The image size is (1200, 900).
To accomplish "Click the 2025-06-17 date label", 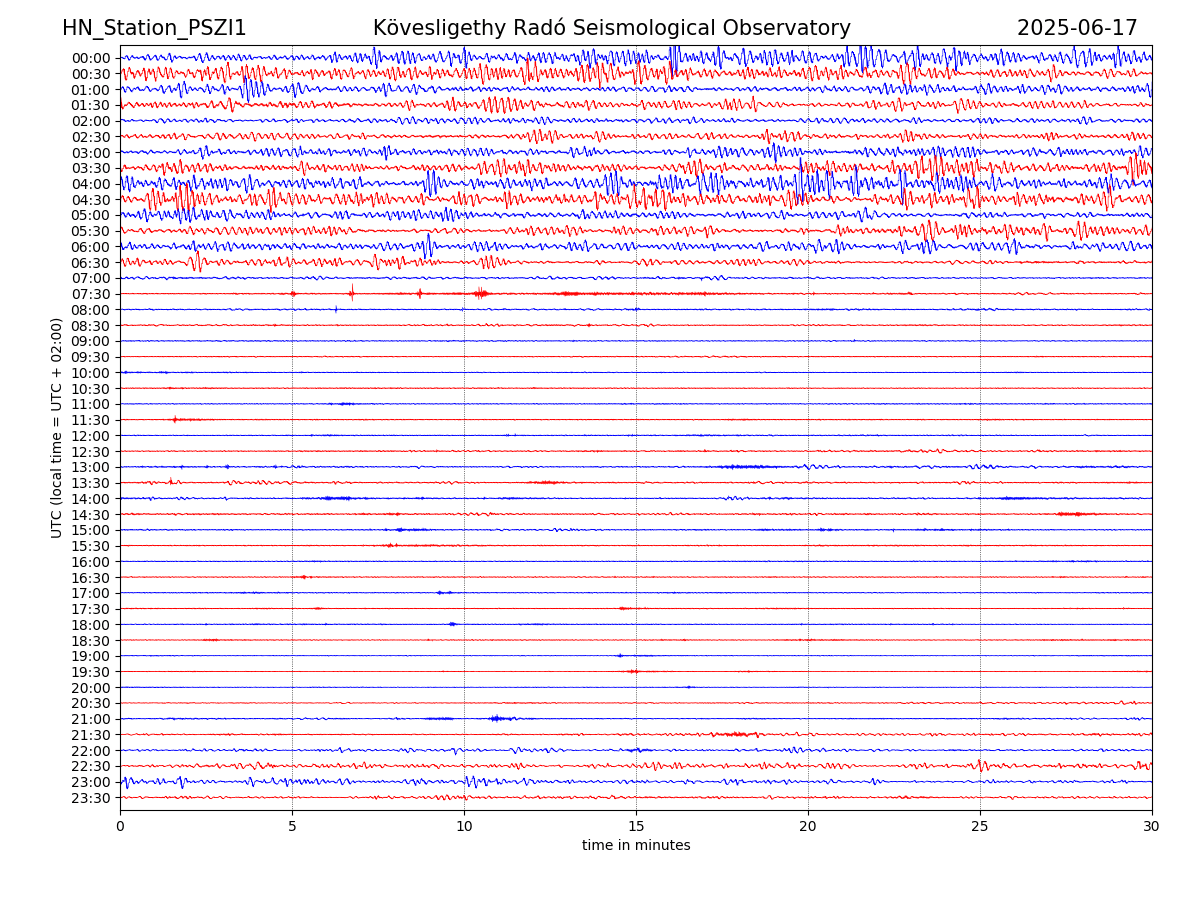I will pos(1077,29).
